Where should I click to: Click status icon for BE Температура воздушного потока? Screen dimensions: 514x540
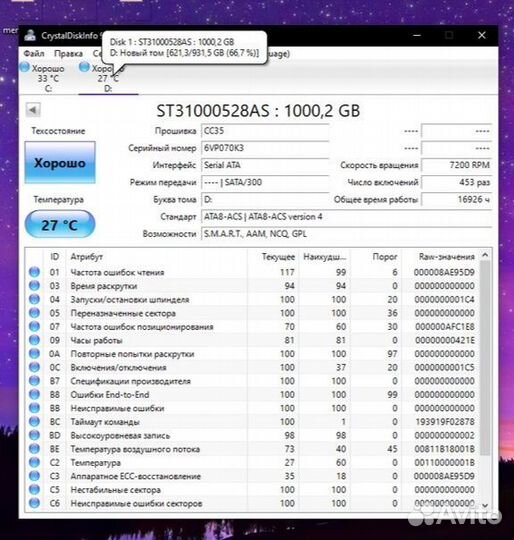pos(34,449)
